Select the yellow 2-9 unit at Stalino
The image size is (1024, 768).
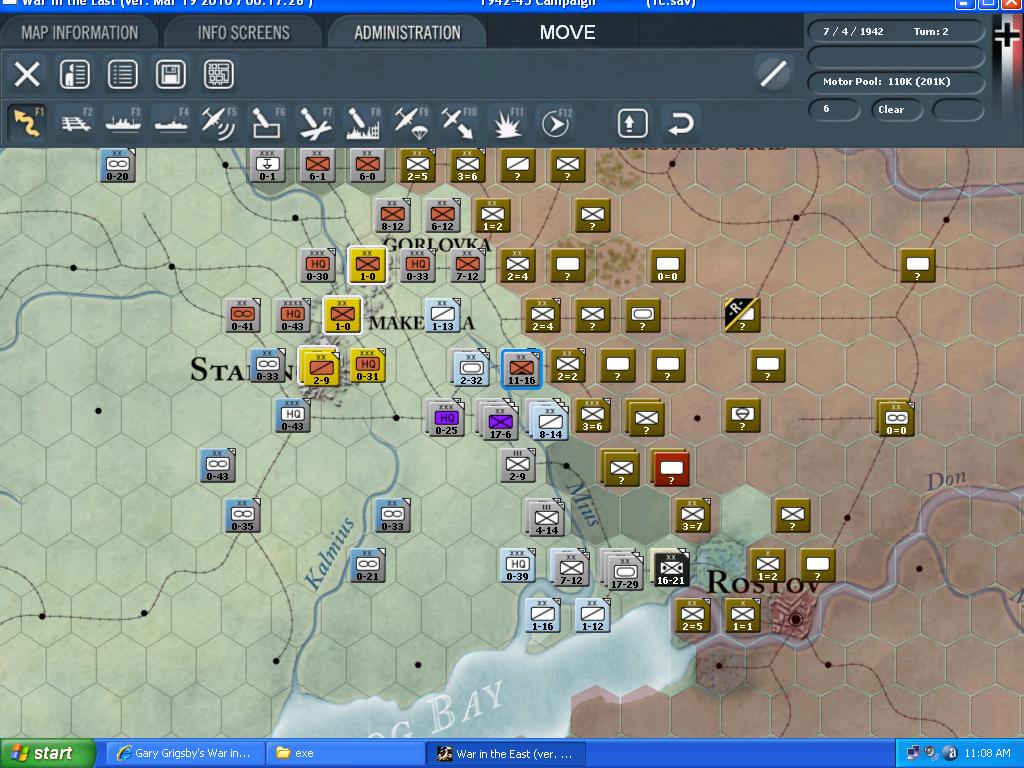319,368
